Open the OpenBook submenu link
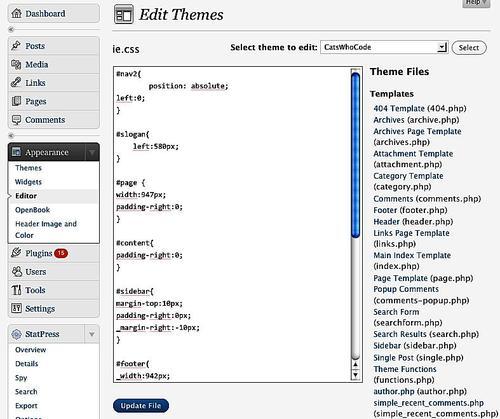This screenshot has height=419, width=500. [x=32, y=210]
